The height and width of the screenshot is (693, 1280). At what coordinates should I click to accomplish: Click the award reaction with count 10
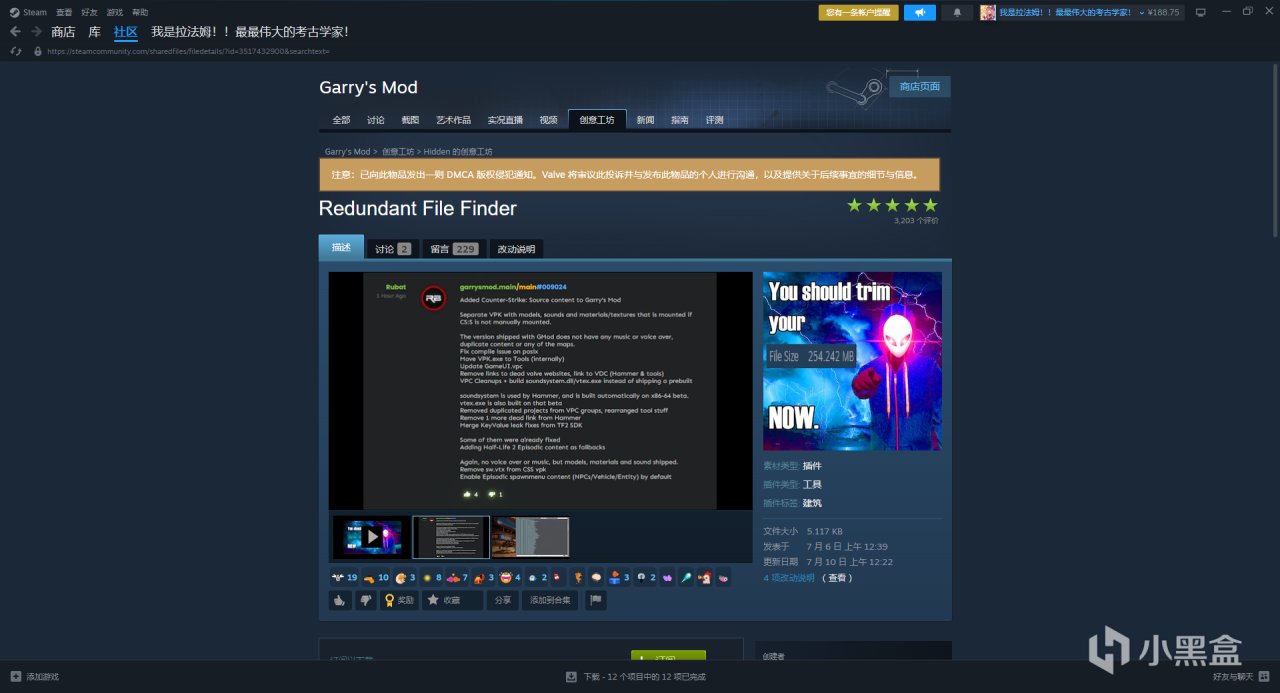tap(377, 577)
